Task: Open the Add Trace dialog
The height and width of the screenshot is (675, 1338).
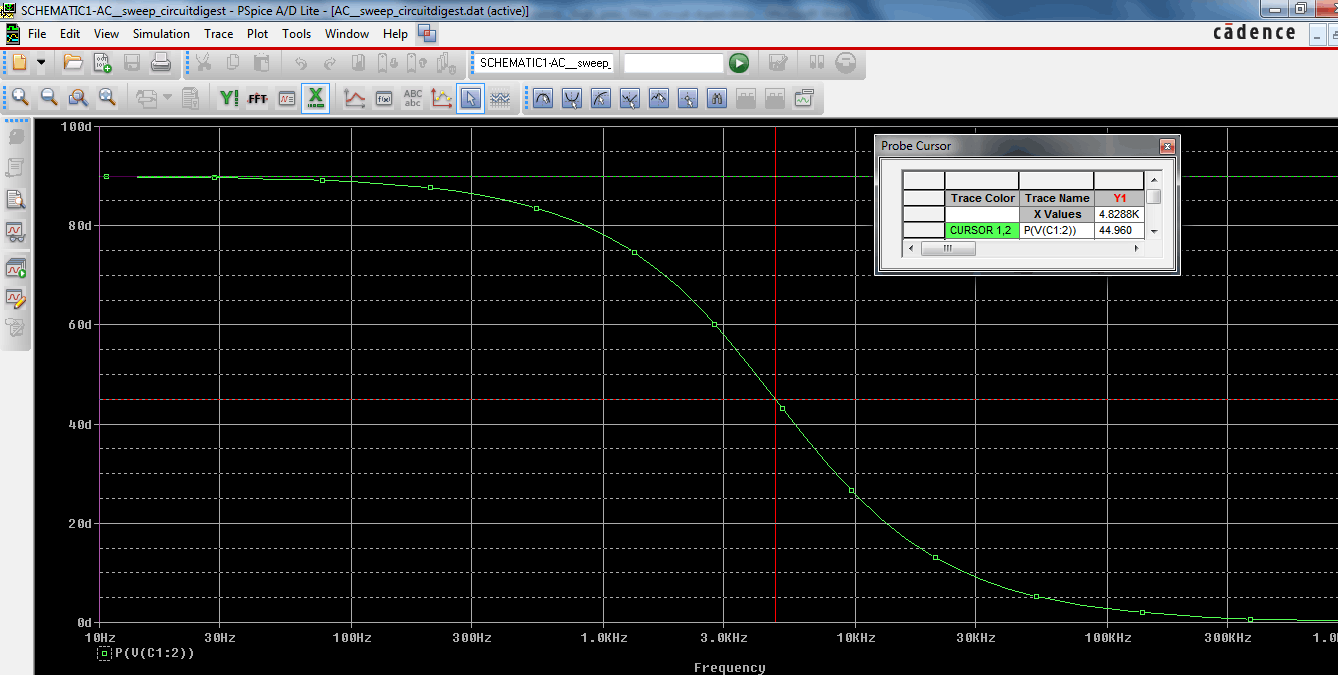Action: click(352, 98)
